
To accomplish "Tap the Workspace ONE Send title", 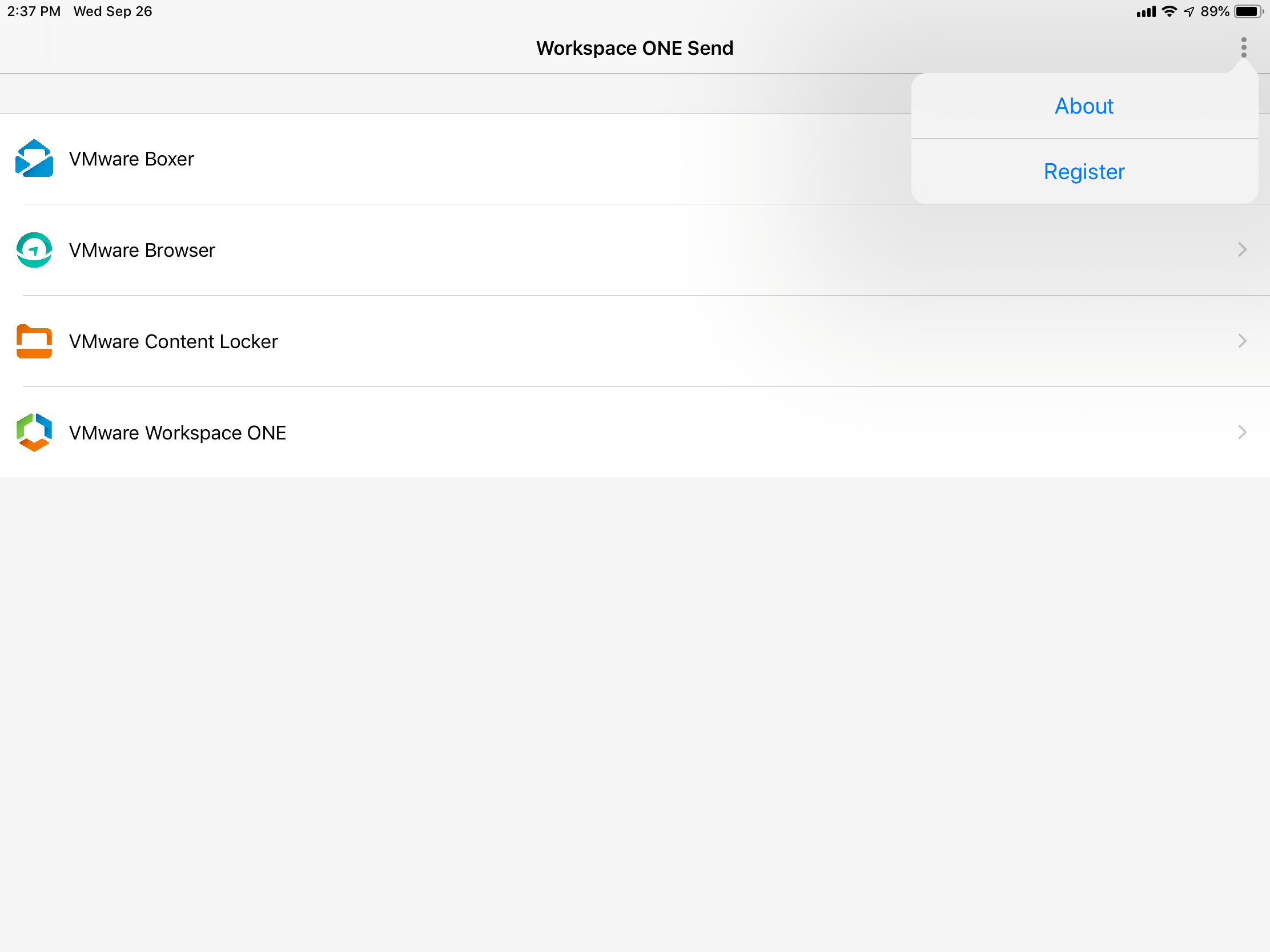I will tap(635, 48).
